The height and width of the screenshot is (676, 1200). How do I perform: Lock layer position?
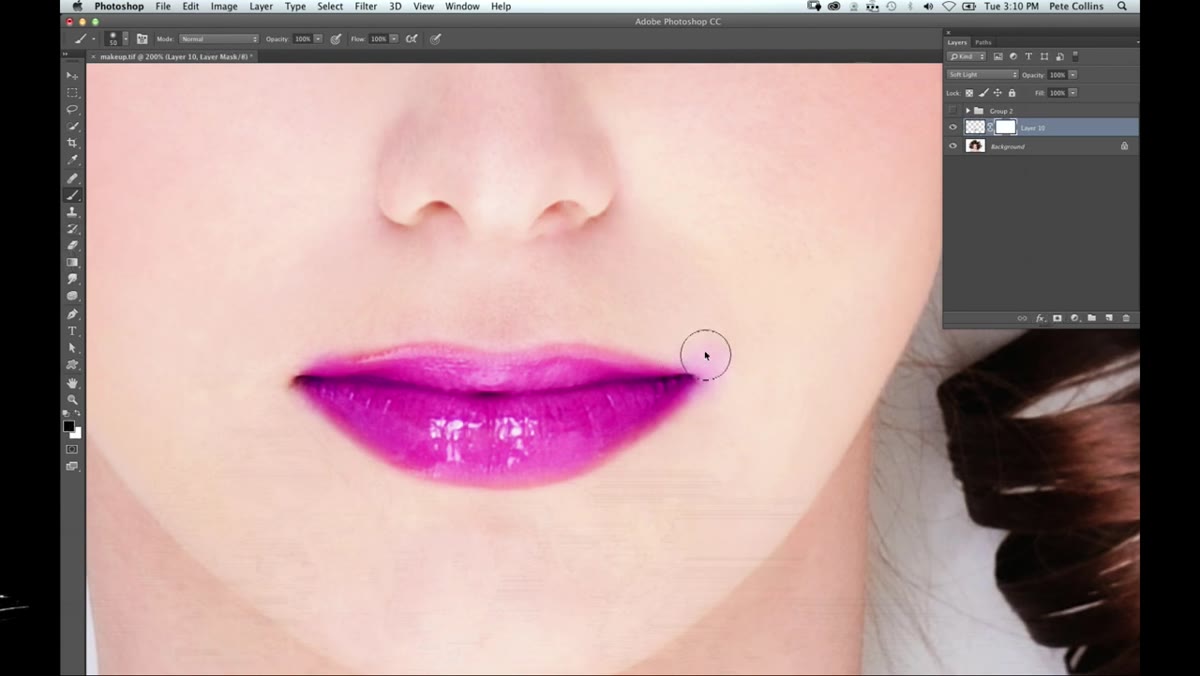[997, 93]
